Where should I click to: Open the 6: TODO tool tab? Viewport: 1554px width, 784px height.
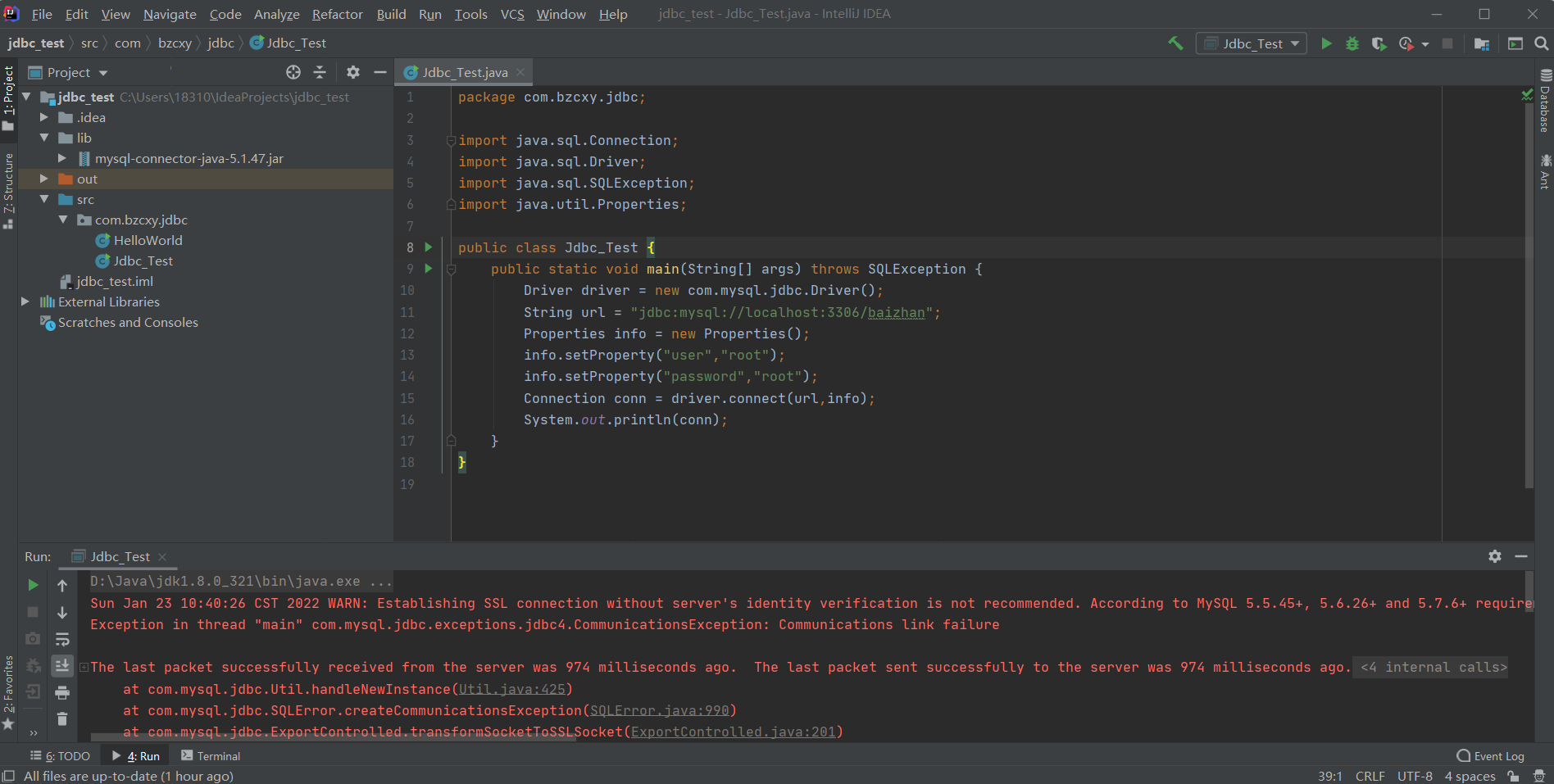click(x=60, y=756)
